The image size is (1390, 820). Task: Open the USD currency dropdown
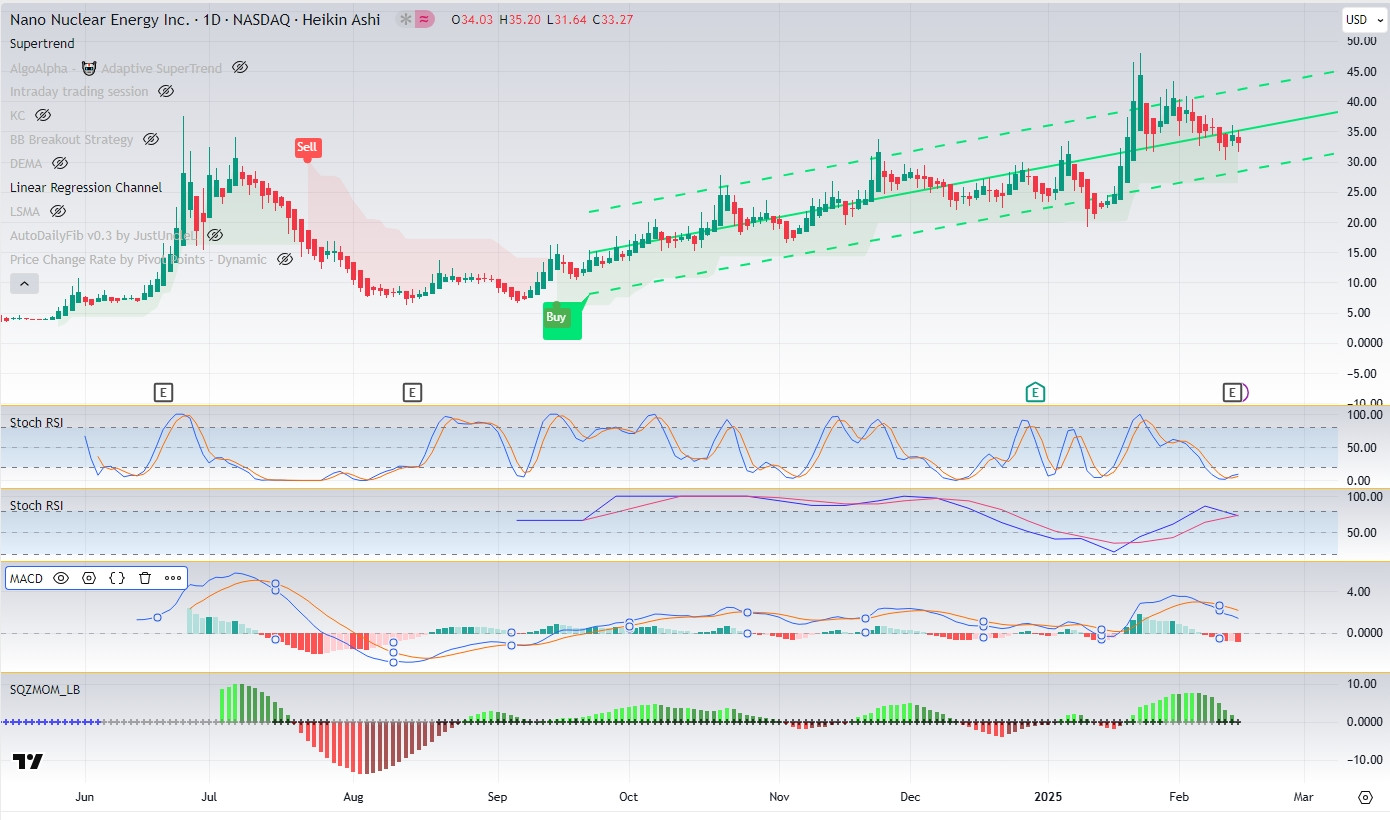1364,19
